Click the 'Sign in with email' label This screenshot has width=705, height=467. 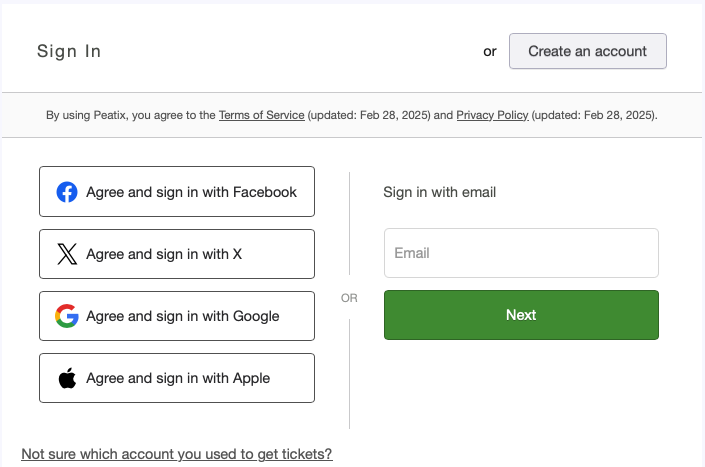(440, 192)
